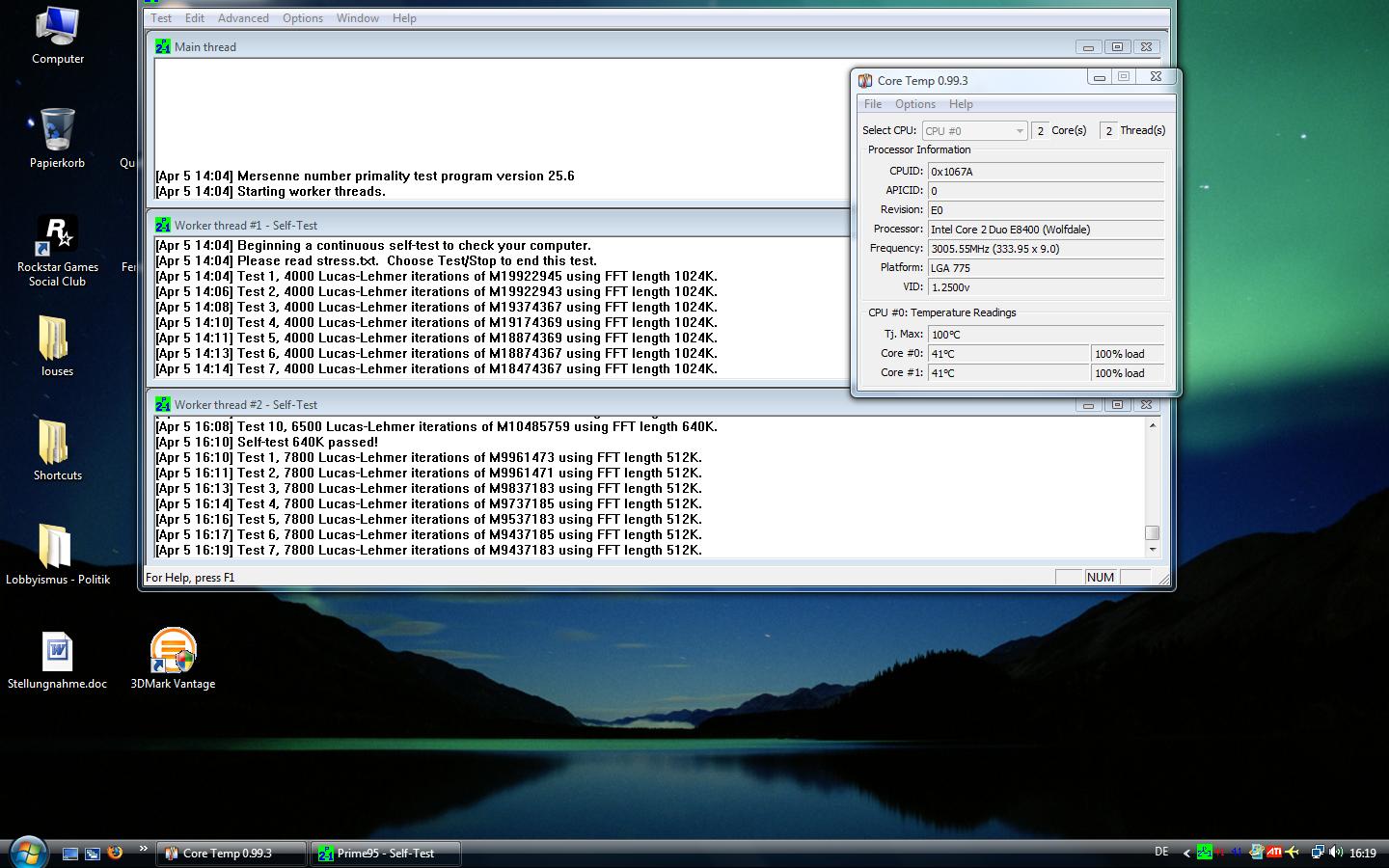Click the 16:19 taskbar clock
The height and width of the screenshot is (868, 1389).
[1363, 853]
